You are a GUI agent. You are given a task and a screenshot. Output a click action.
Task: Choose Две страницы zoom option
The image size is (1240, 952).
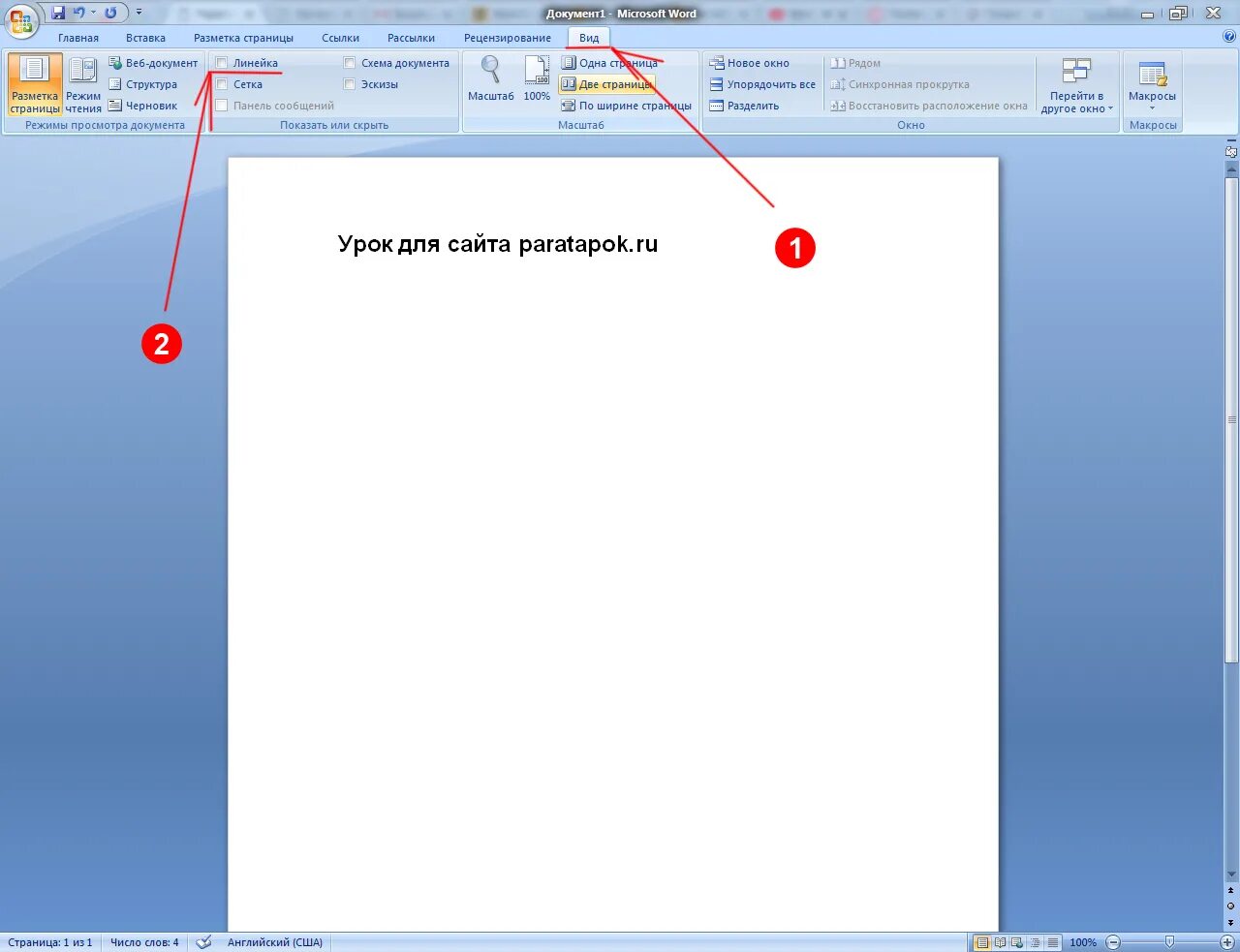(607, 84)
